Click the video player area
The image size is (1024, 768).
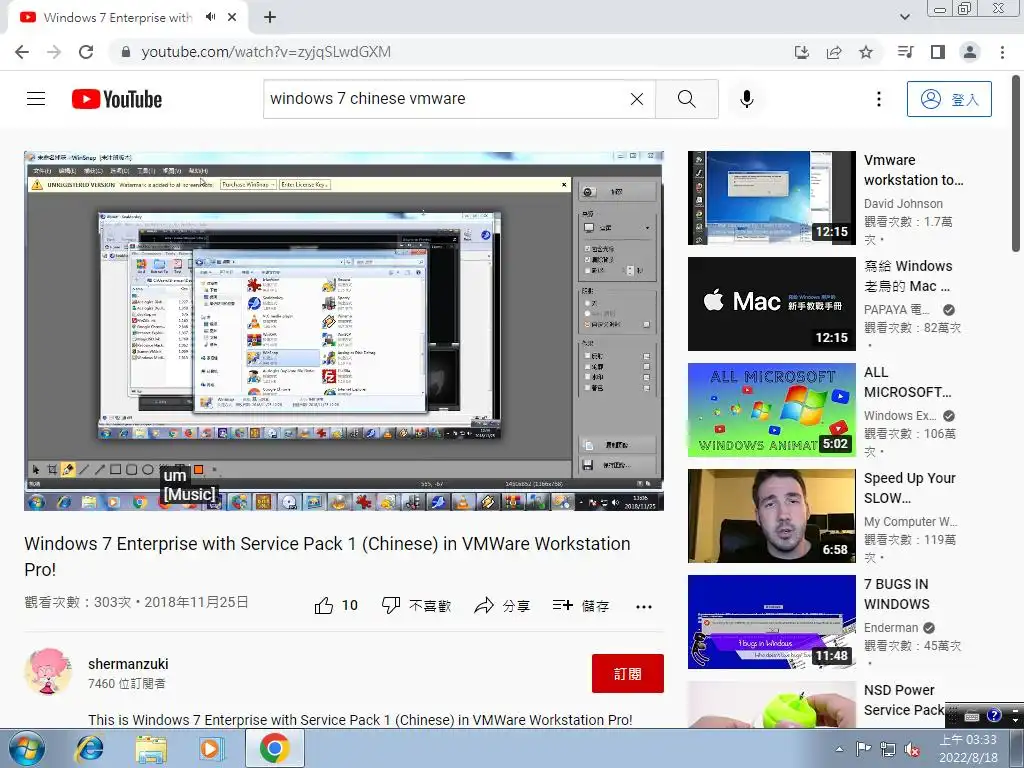tap(344, 331)
